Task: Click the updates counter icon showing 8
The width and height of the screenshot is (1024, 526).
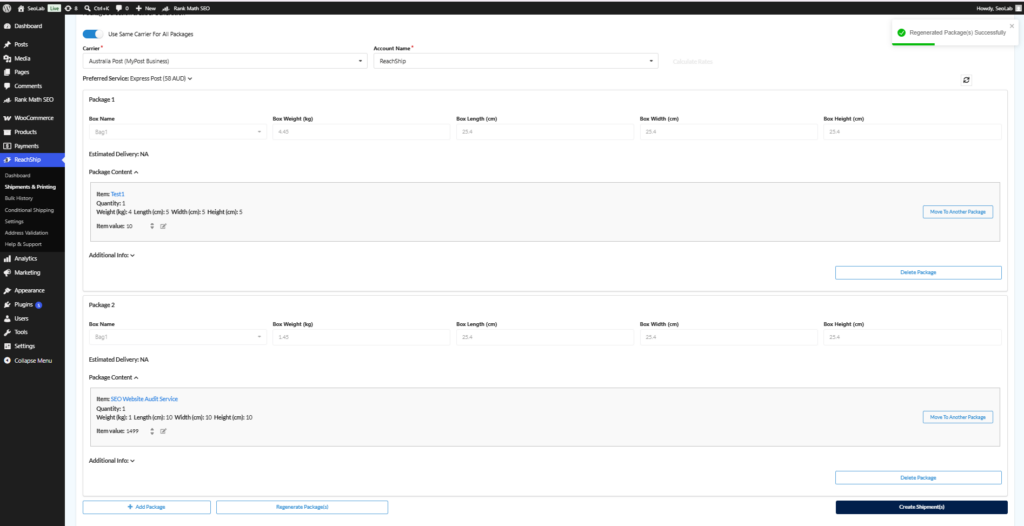Action: [x=68, y=8]
